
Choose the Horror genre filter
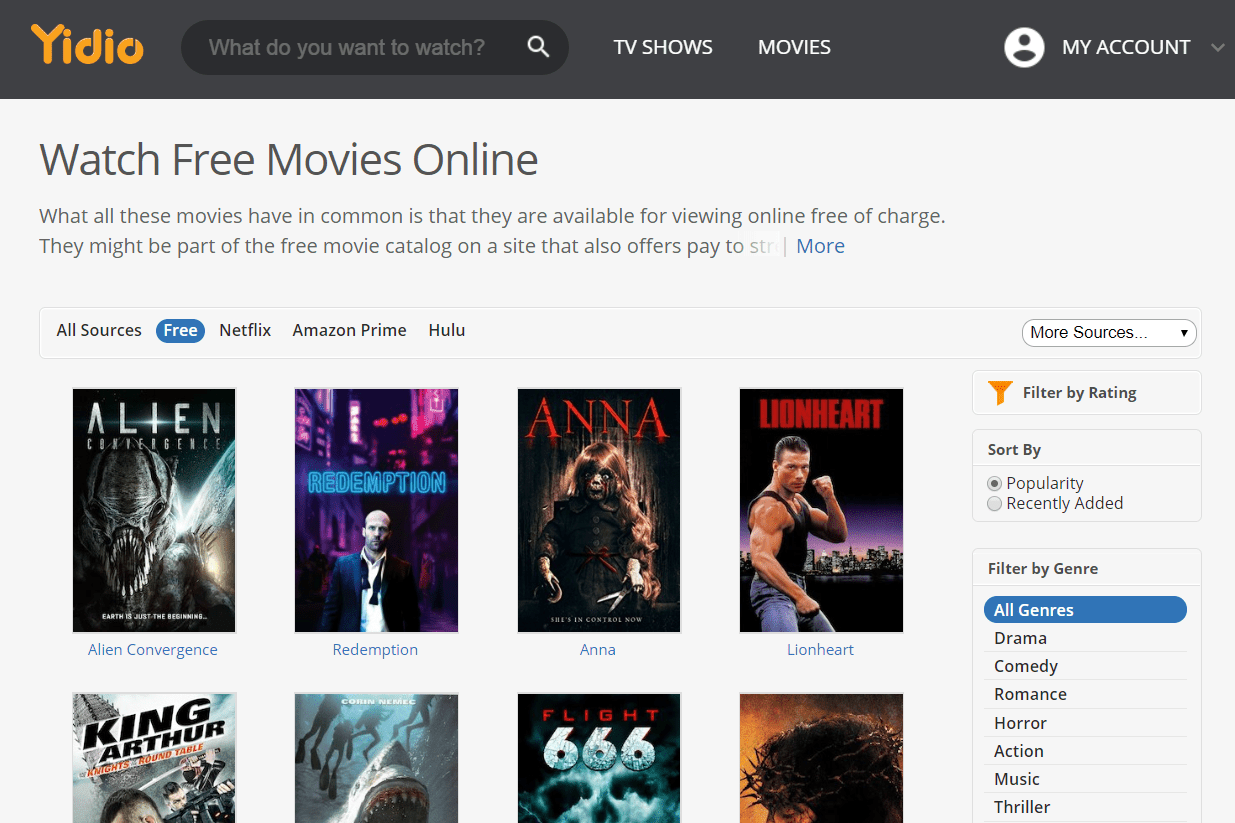tap(1020, 723)
